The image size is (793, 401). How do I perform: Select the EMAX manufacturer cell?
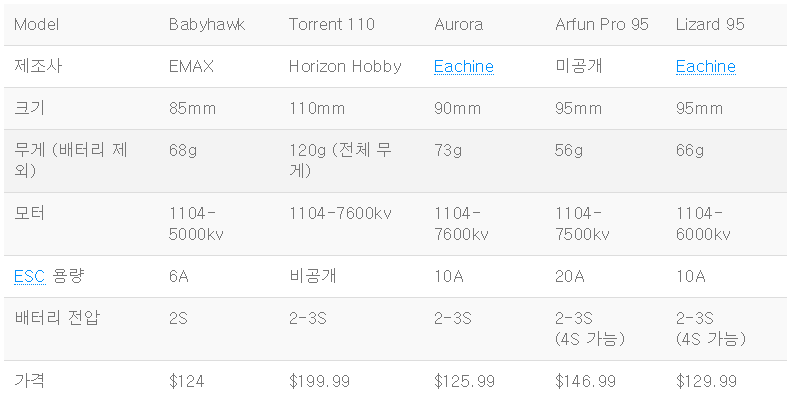pos(191,66)
